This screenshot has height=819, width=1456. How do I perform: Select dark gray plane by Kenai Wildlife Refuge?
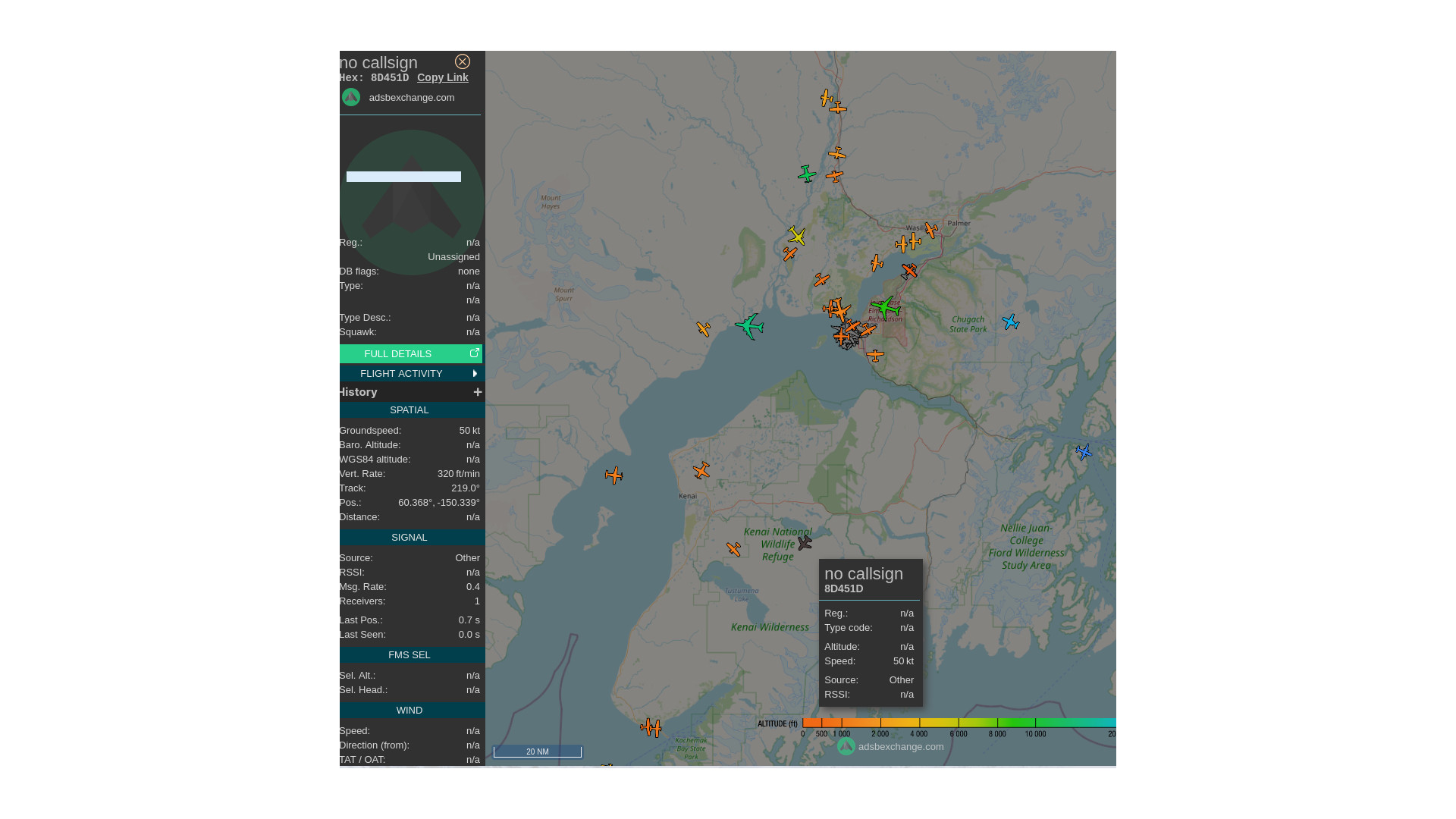click(805, 543)
